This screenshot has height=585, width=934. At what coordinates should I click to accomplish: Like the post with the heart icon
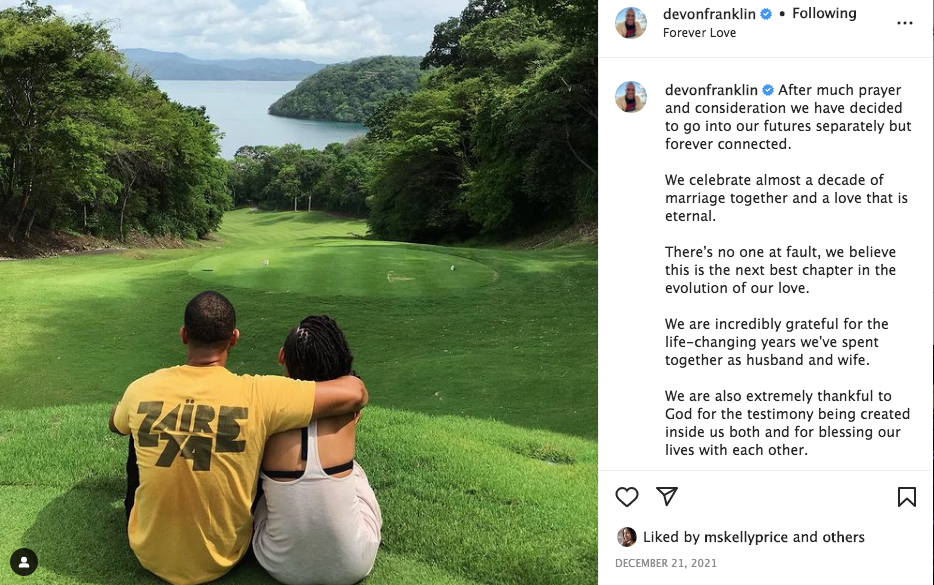pos(627,497)
